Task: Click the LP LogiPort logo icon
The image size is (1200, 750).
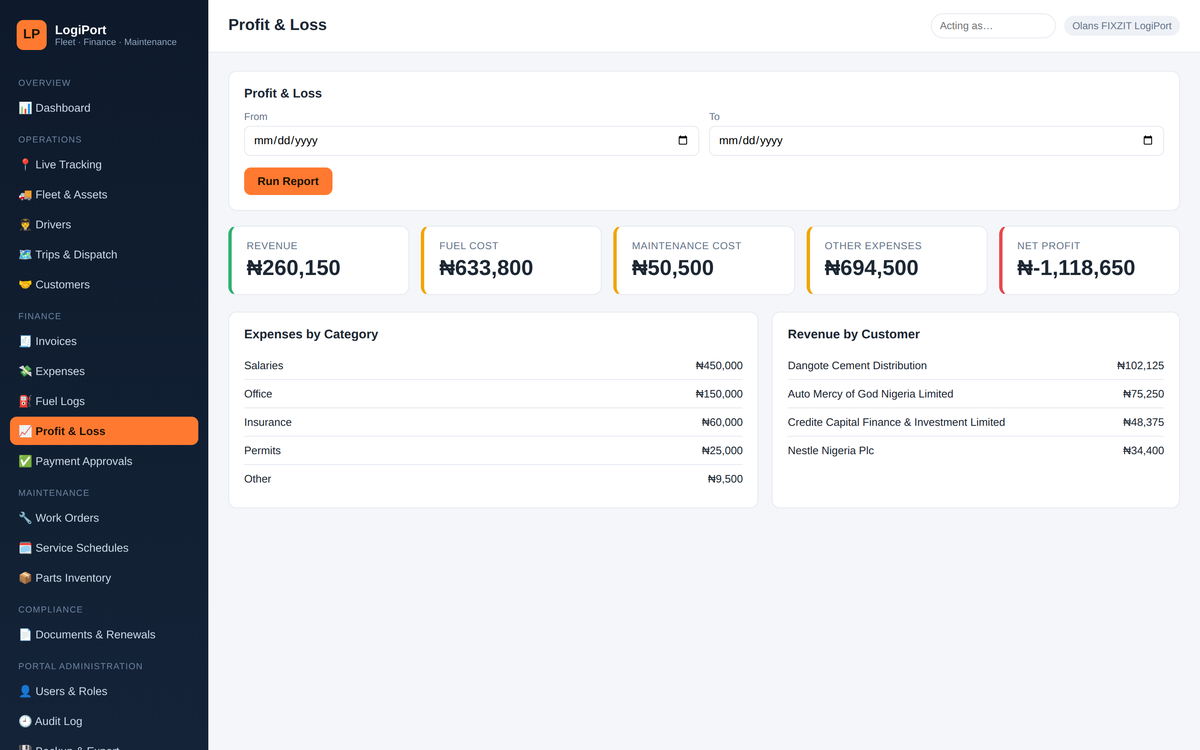Action: pos(32,35)
